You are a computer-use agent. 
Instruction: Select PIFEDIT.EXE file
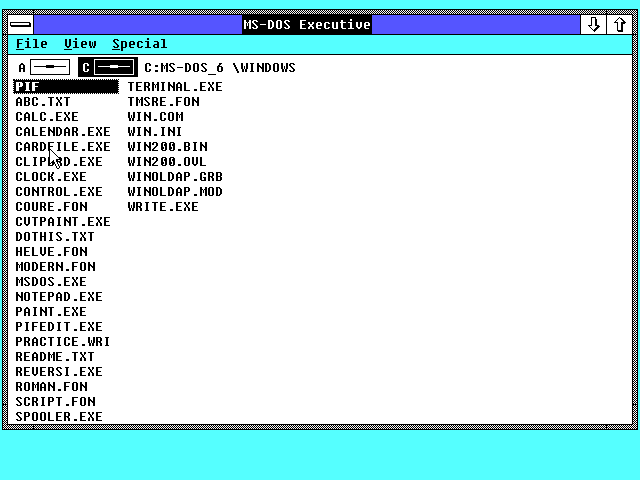[x=59, y=327]
